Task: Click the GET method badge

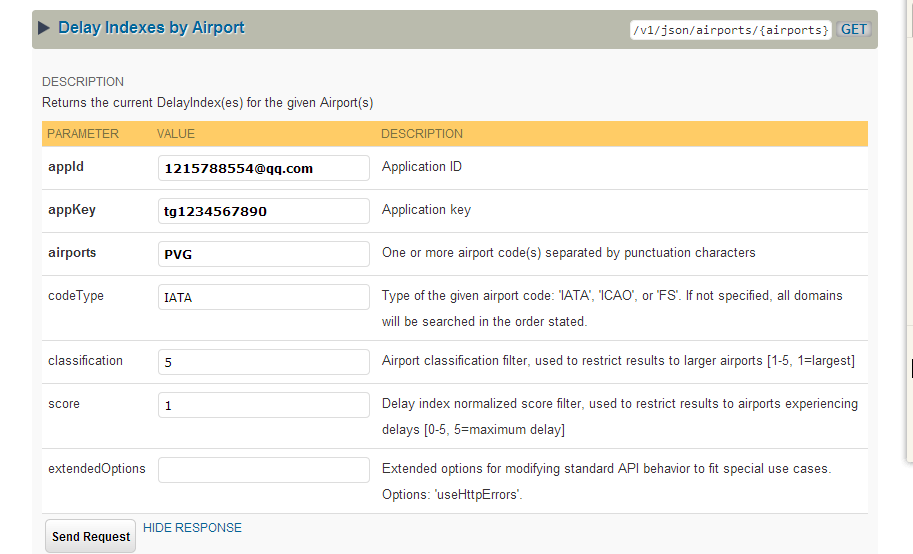Action: click(x=853, y=29)
